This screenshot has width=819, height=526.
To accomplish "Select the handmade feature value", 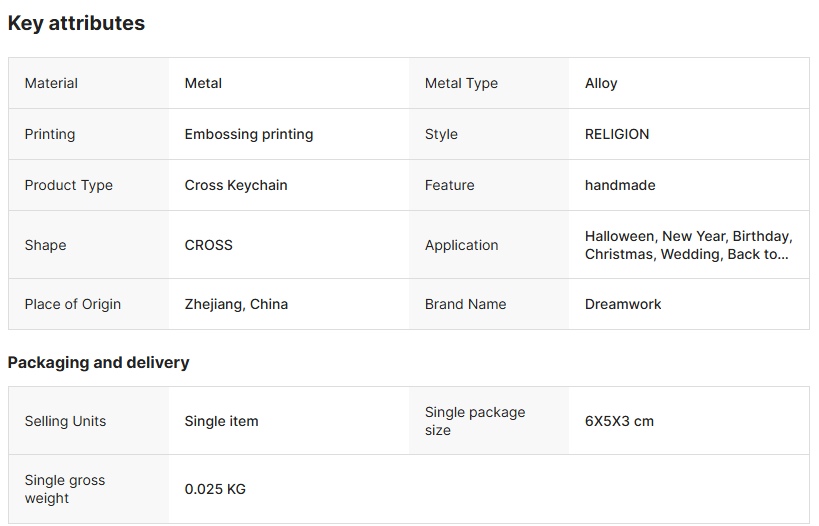I will 620,185.
